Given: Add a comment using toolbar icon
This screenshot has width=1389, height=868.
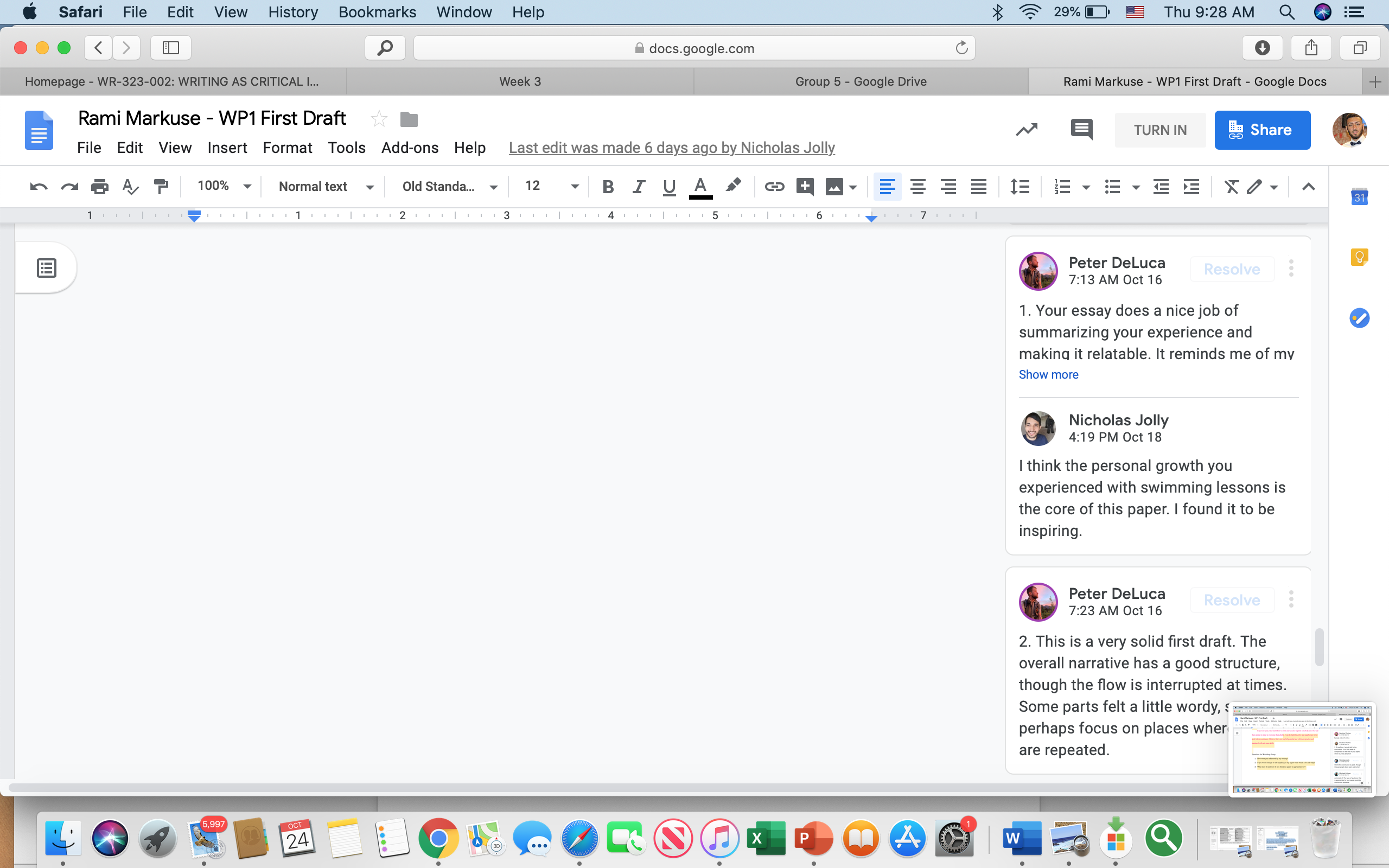Looking at the screenshot, I should pyautogui.click(x=805, y=187).
